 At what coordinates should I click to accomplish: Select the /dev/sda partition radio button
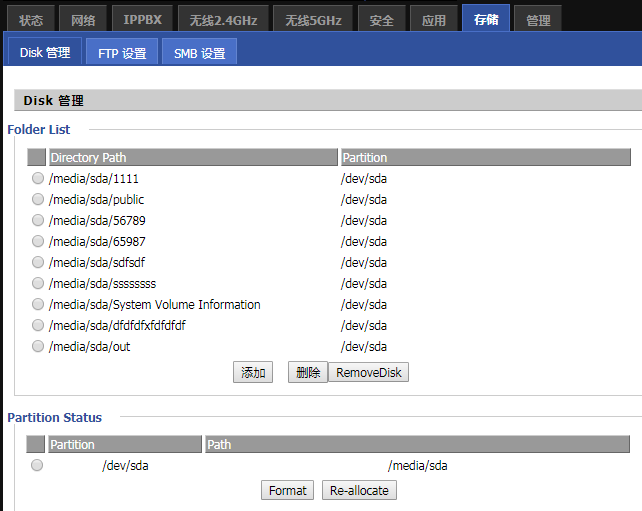click(37, 465)
